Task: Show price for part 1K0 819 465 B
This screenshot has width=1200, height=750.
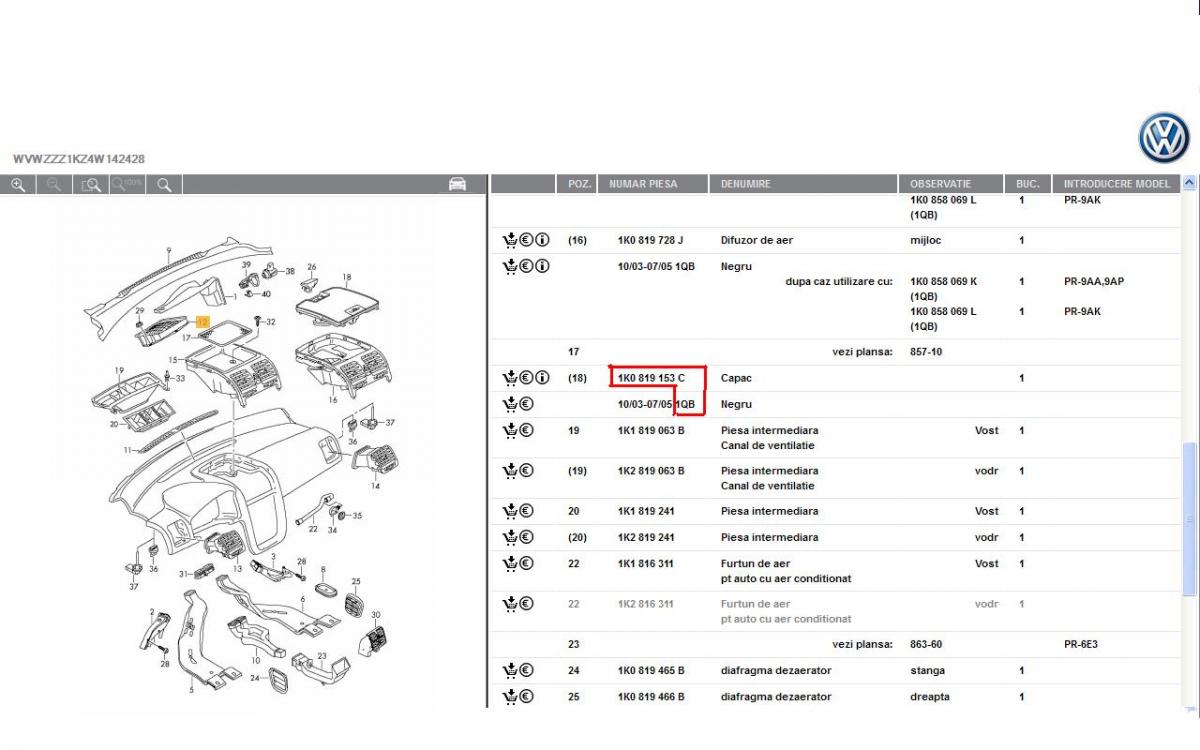Action: [526, 671]
